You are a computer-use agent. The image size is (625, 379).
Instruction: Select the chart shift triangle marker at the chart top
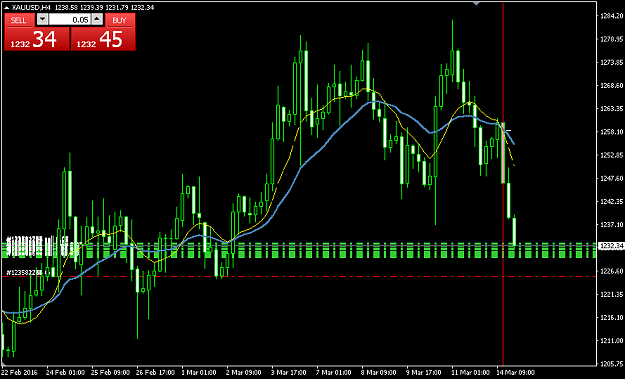click(476, 3)
